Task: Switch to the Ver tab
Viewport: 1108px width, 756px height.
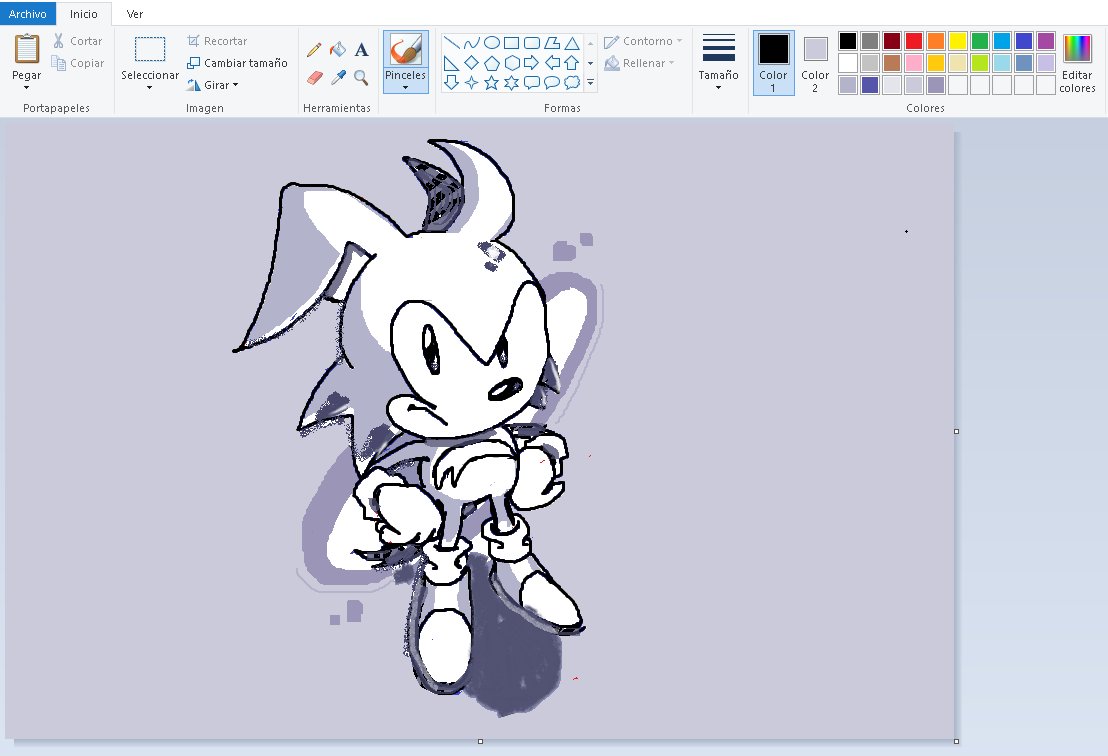Action: click(x=134, y=13)
